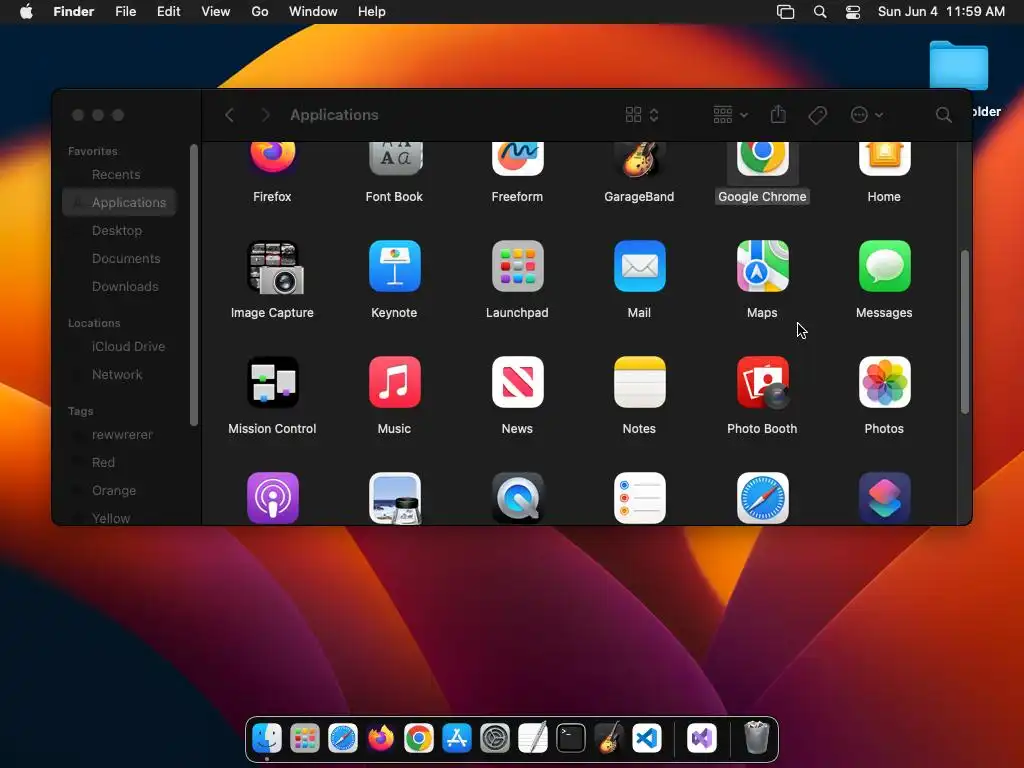Open App Store from the Dock
The height and width of the screenshot is (768, 1024).
(x=456, y=739)
